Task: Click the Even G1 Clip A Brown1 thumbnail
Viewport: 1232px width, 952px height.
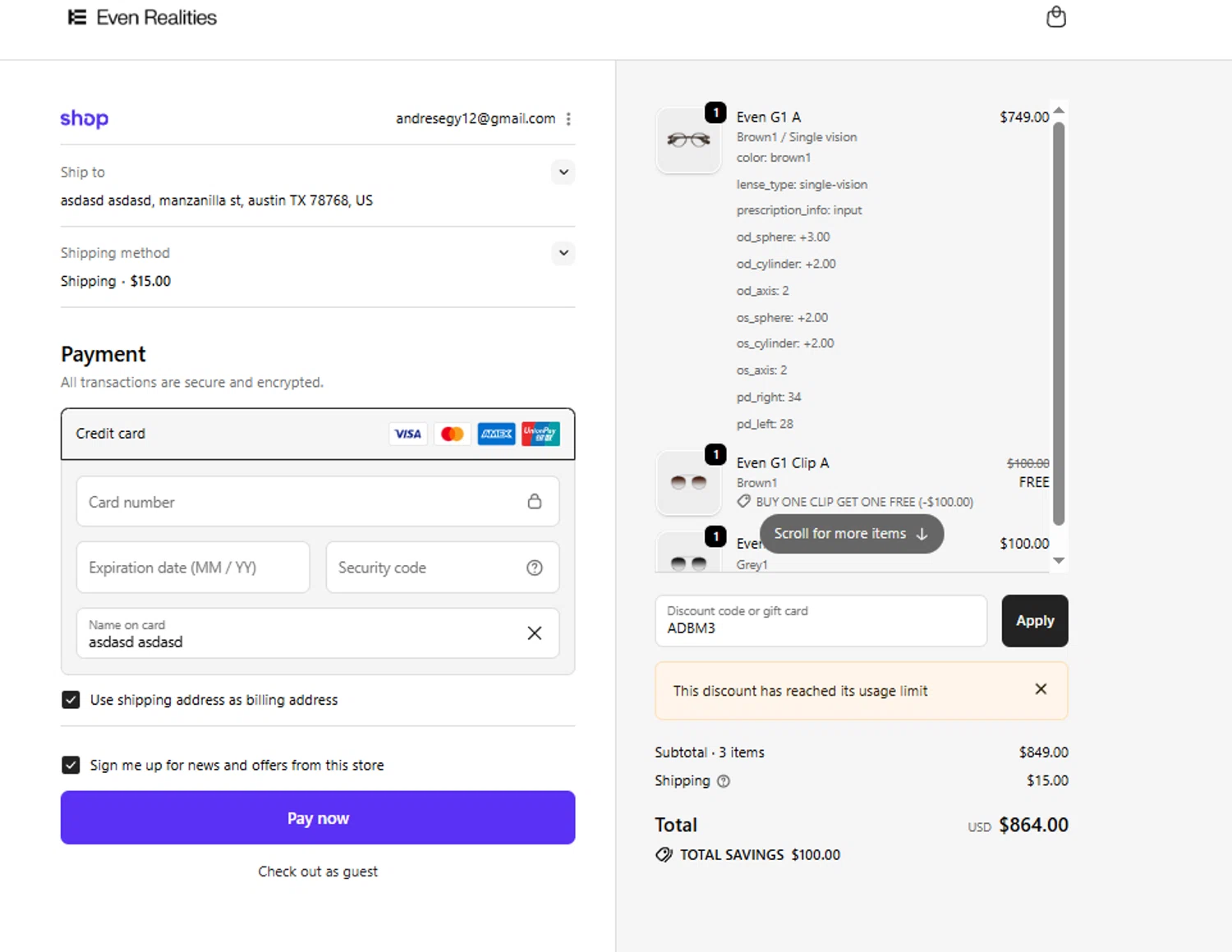Action: tap(688, 483)
